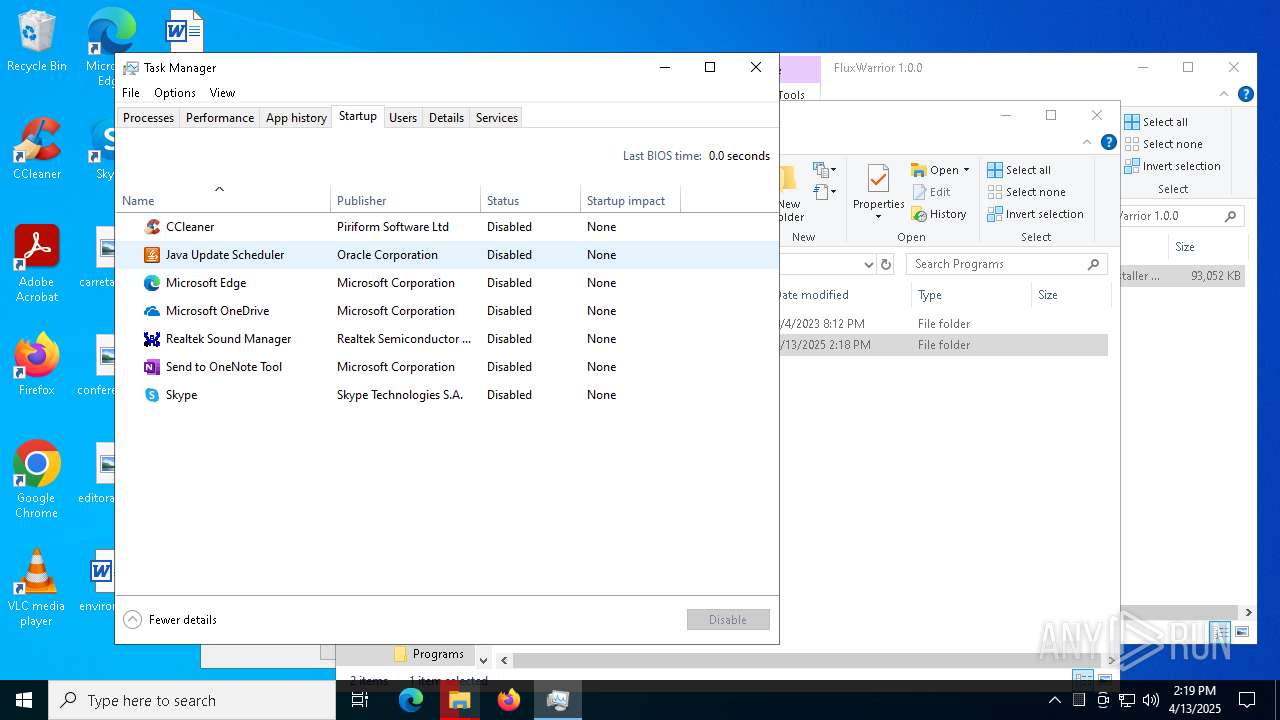Select the CCleaner startup entry icon
Screen dimensions: 1280x720
click(152, 227)
